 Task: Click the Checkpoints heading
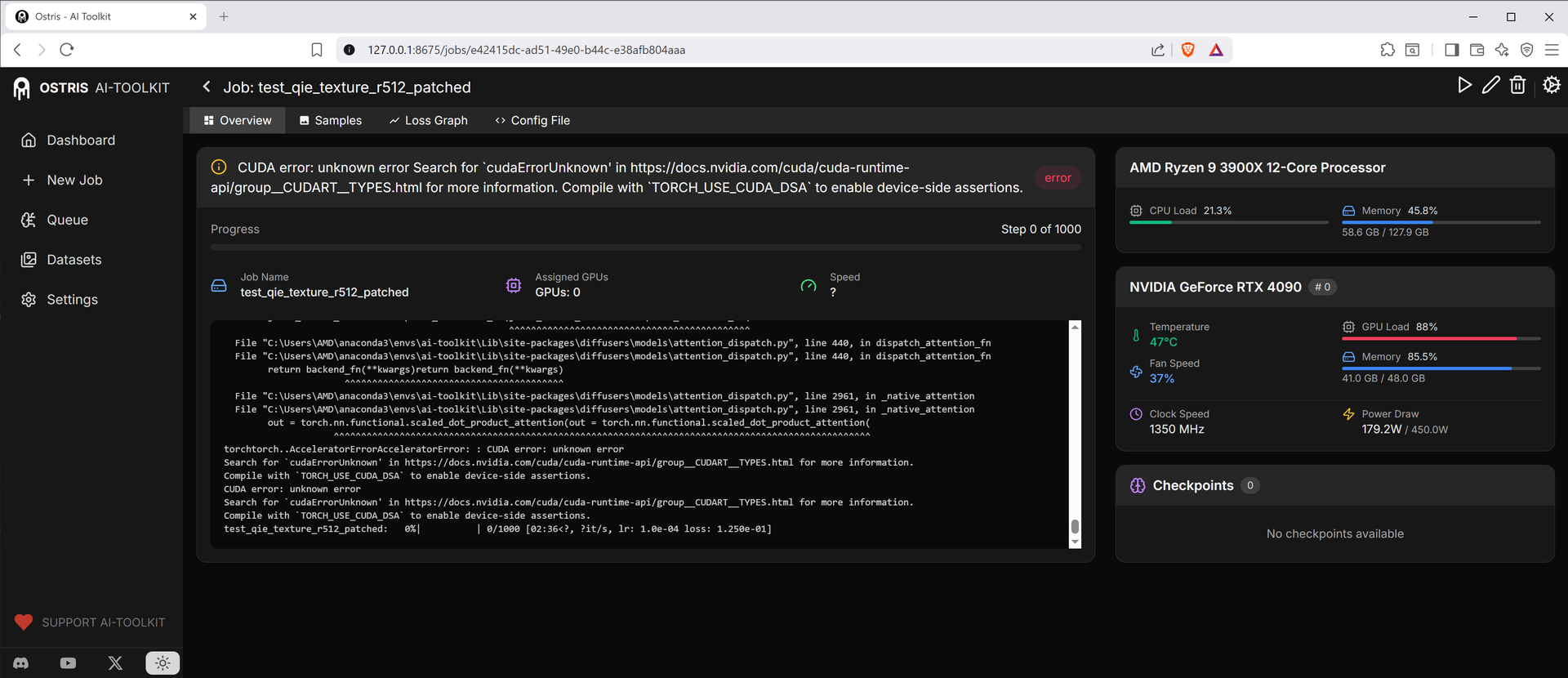1193,485
